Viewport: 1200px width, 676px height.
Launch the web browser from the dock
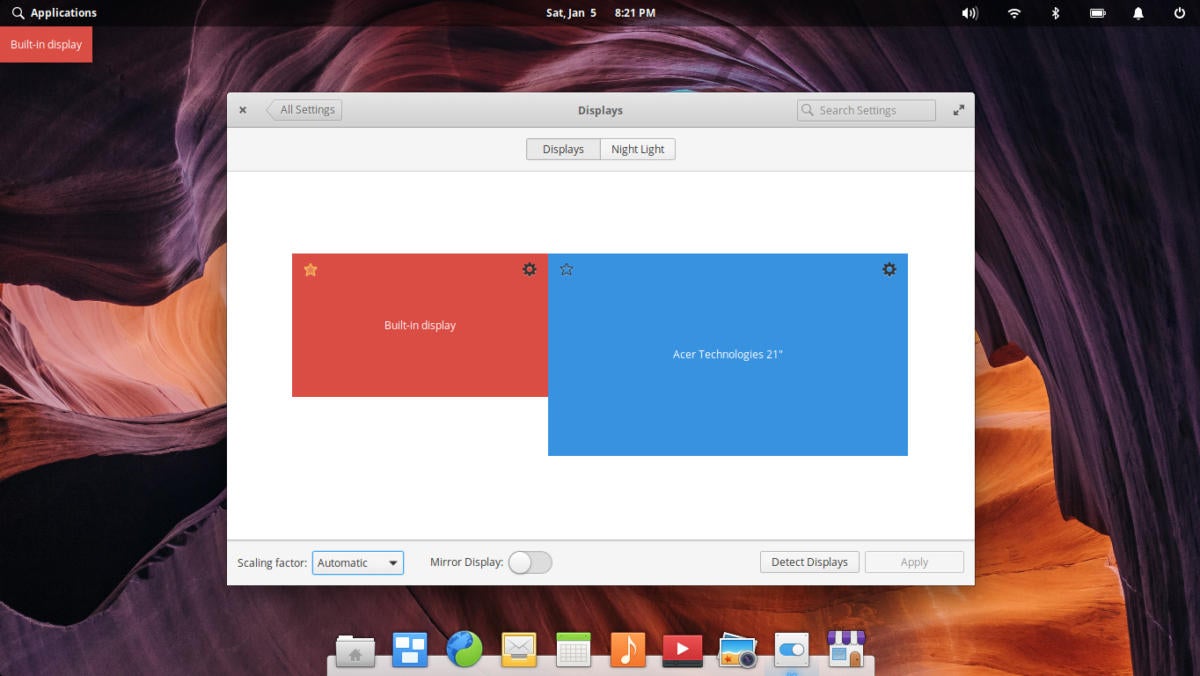[465, 650]
